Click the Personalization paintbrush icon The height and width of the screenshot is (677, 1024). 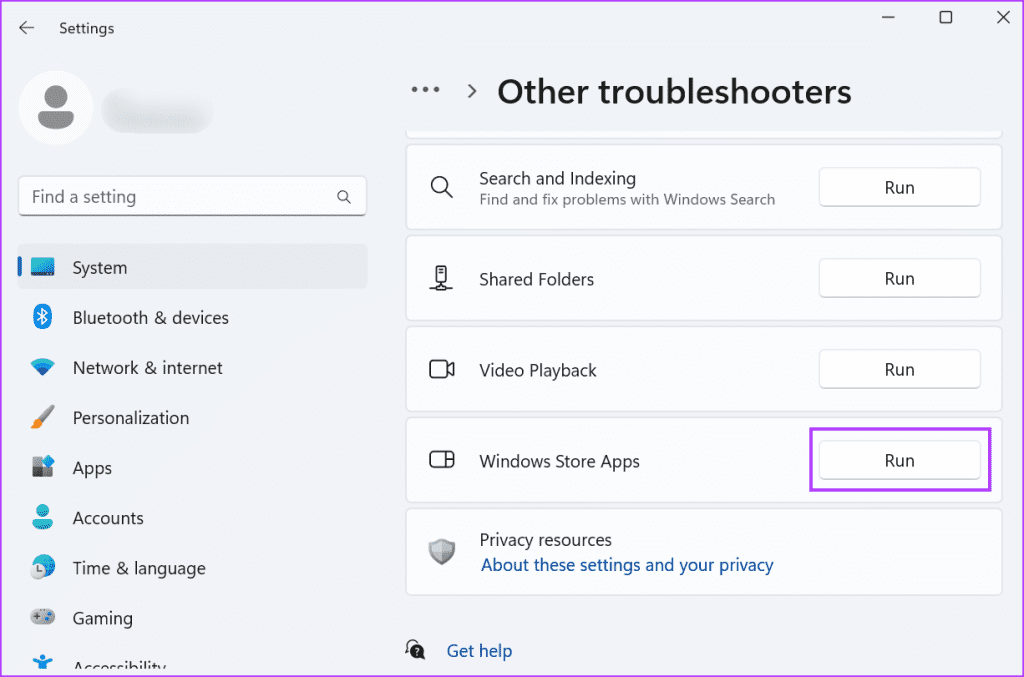(x=42, y=417)
